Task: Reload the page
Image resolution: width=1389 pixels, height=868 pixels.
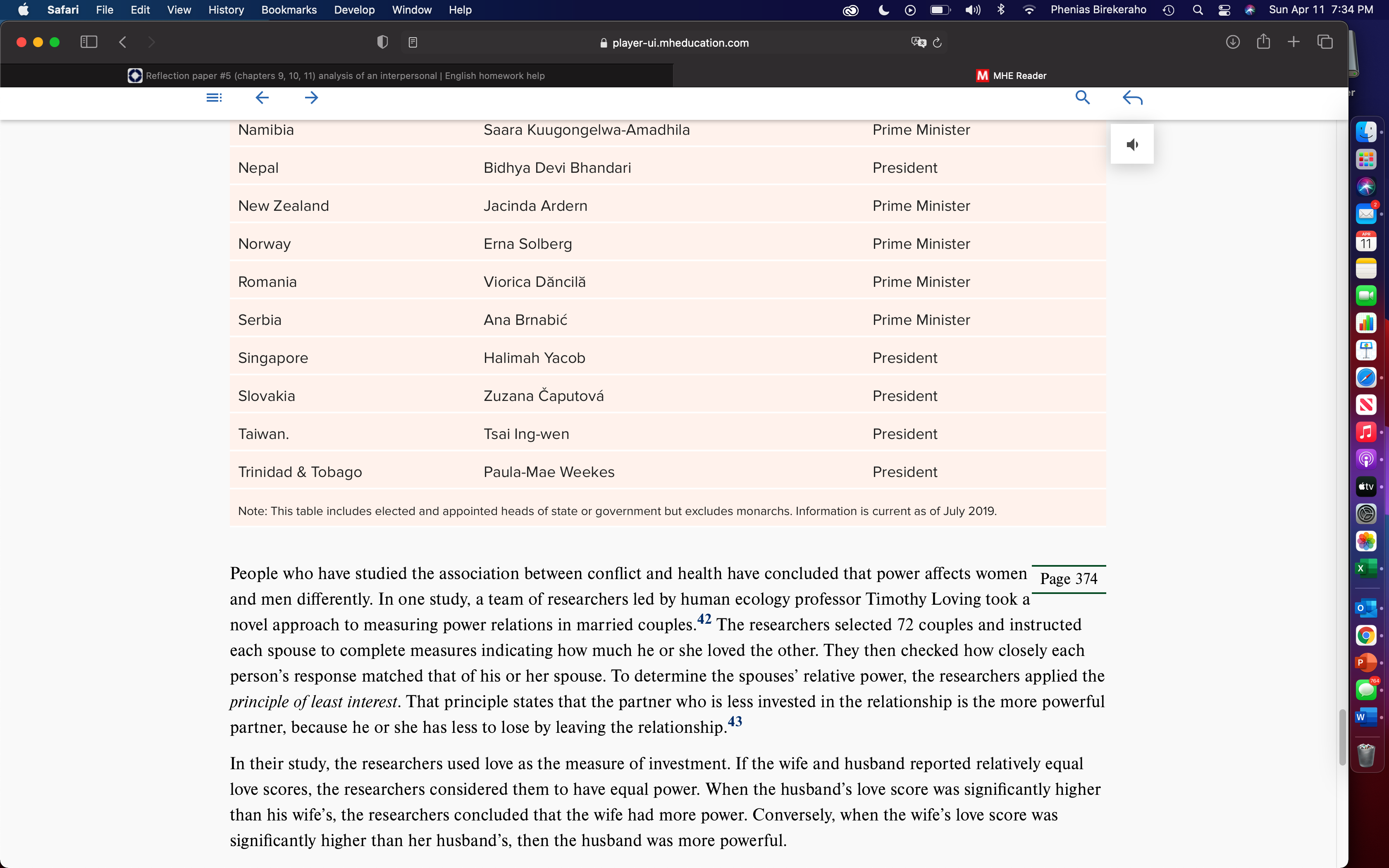Action: 937,43
